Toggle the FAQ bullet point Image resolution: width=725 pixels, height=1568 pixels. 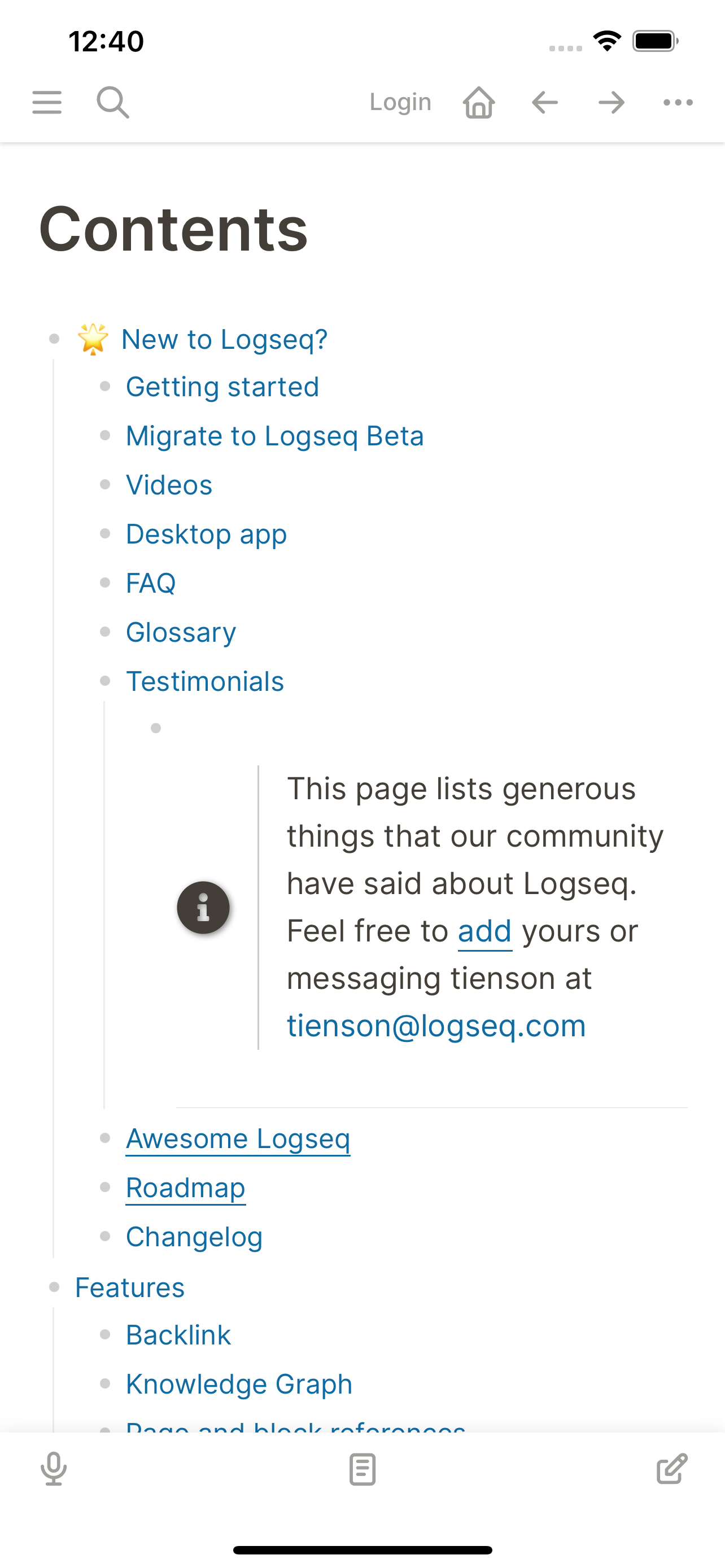(x=104, y=584)
